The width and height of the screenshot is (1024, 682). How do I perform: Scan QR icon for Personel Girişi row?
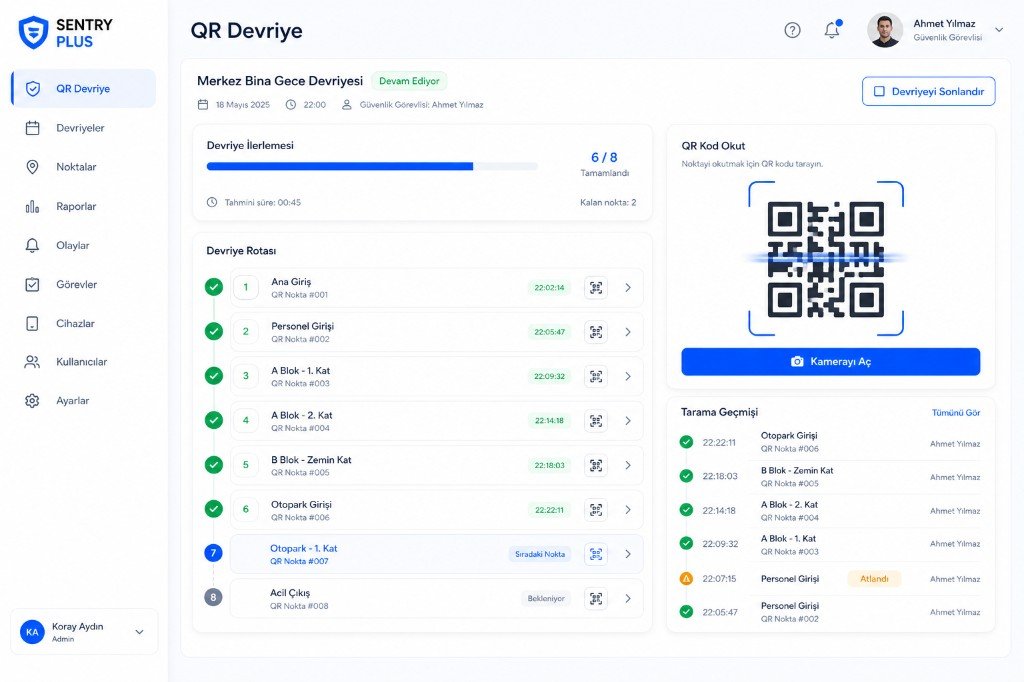point(596,332)
